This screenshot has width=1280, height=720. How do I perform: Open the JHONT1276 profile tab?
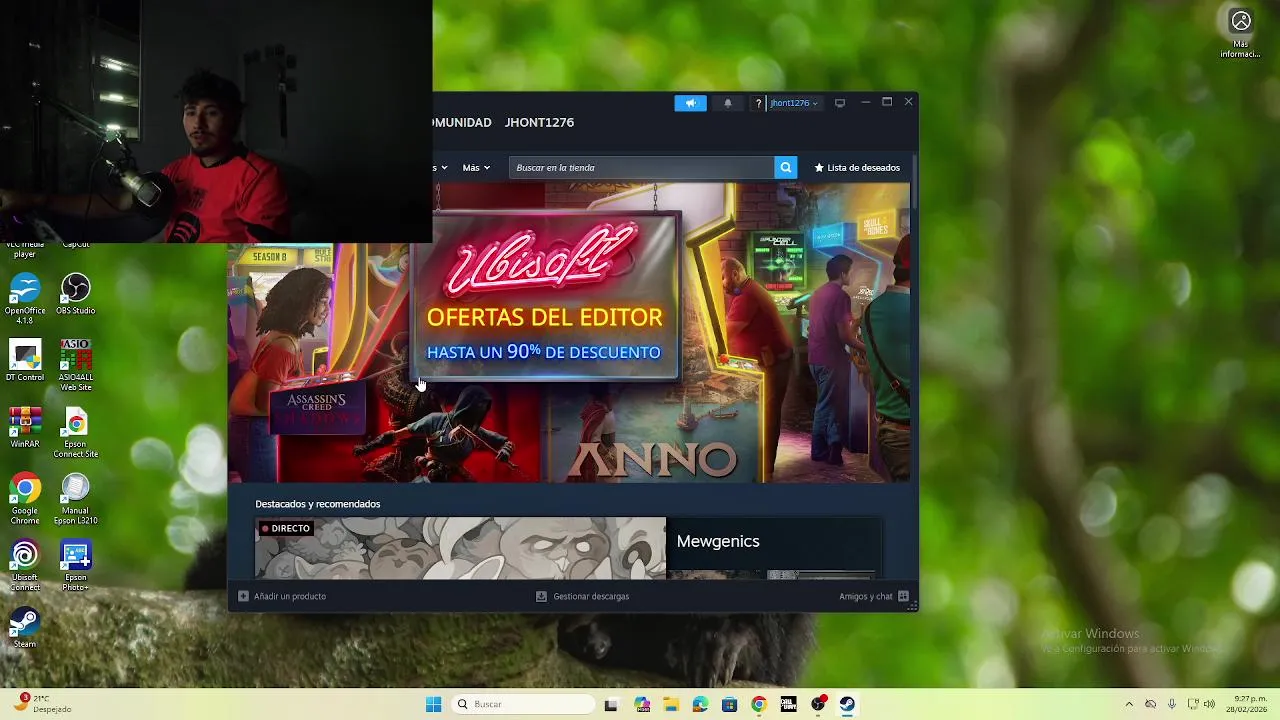click(x=539, y=122)
